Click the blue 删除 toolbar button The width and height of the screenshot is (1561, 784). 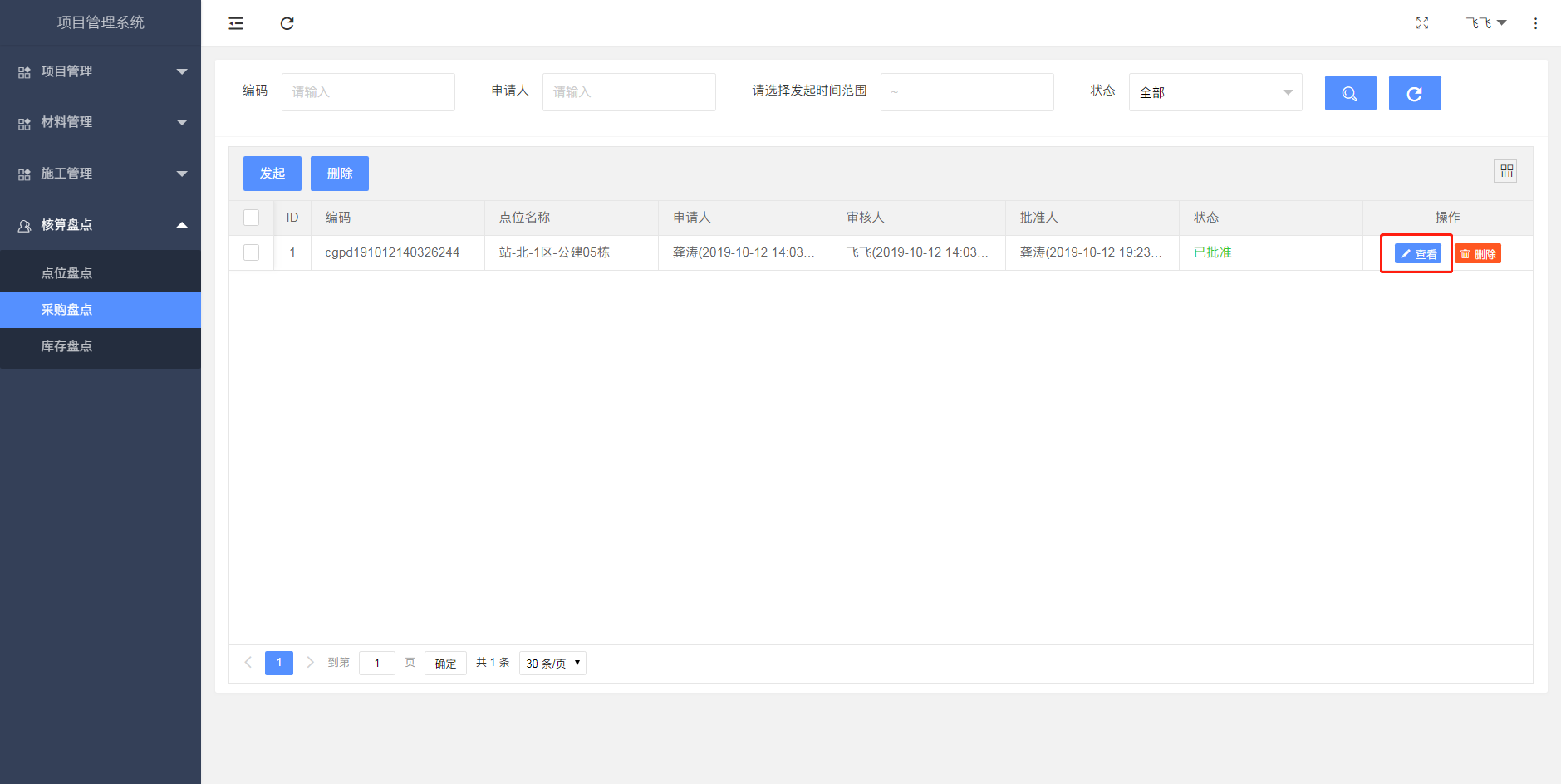point(340,174)
